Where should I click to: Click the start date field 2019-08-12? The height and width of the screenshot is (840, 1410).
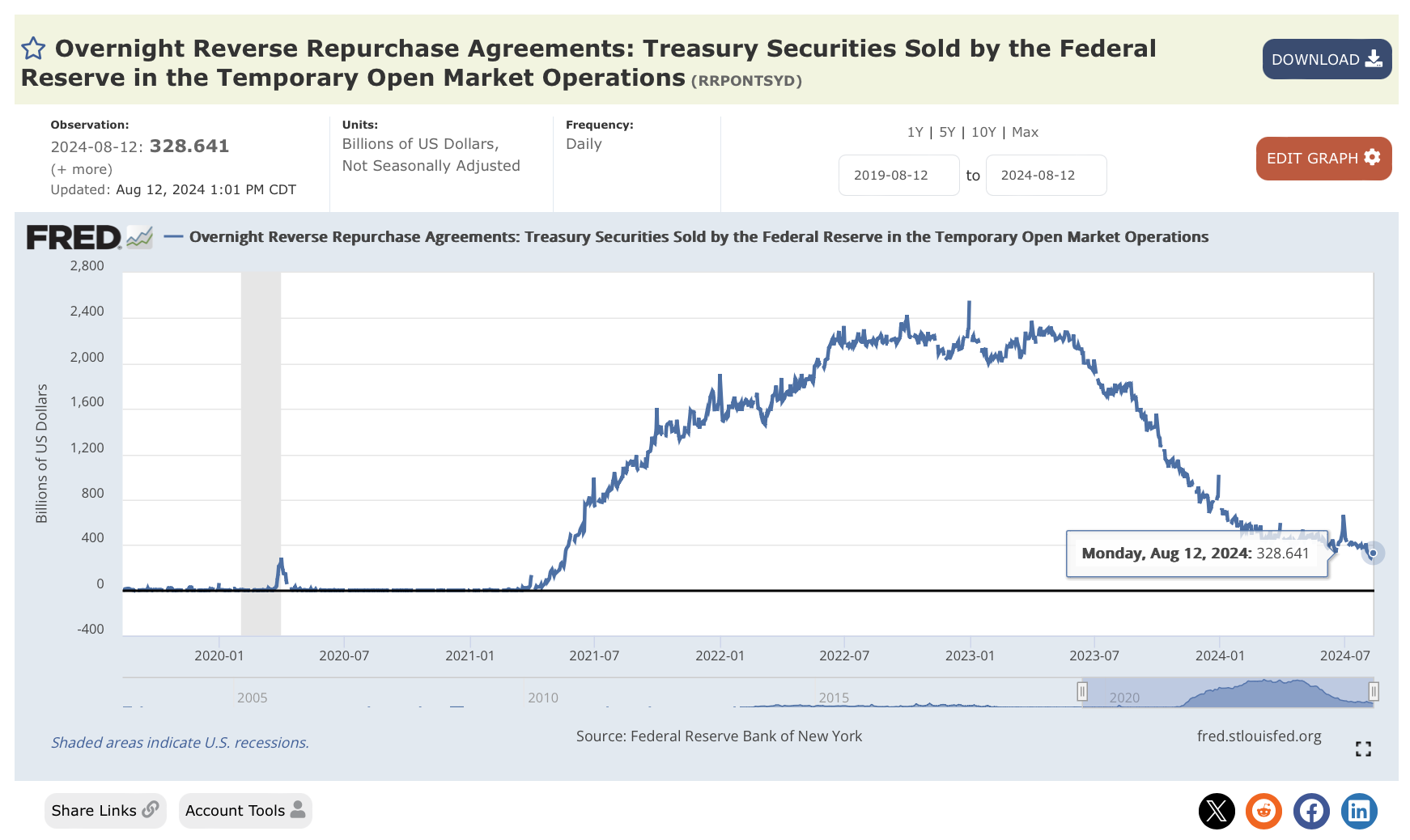pos(898,176)
